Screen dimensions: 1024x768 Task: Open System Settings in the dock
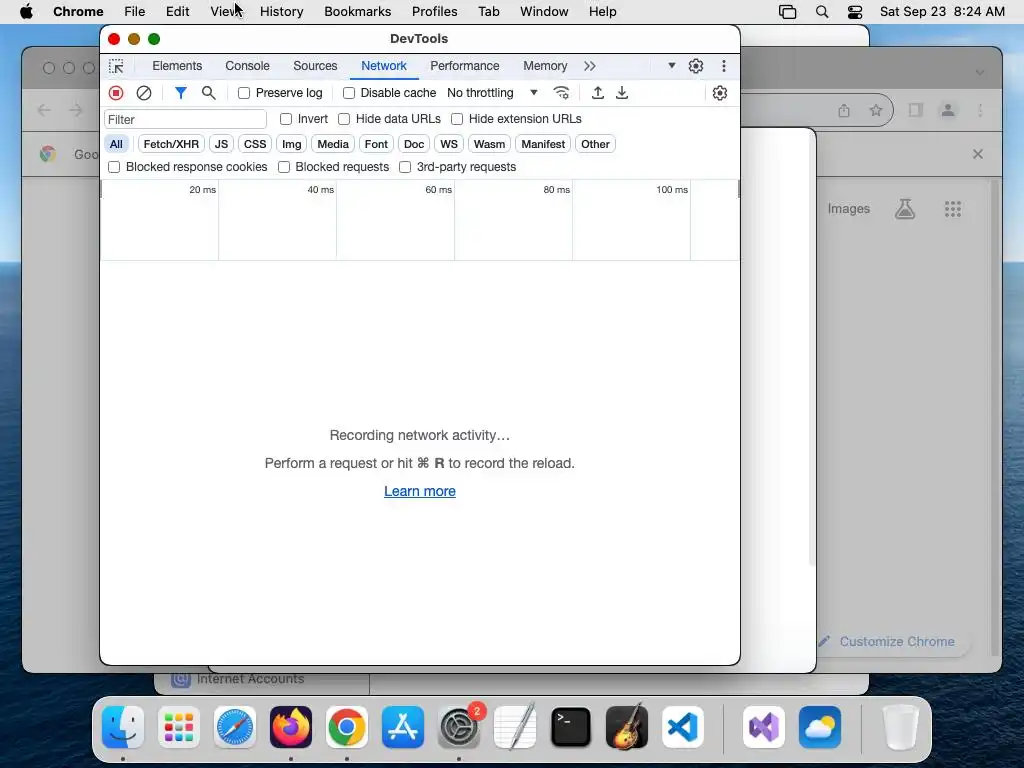tap(458, 727)
